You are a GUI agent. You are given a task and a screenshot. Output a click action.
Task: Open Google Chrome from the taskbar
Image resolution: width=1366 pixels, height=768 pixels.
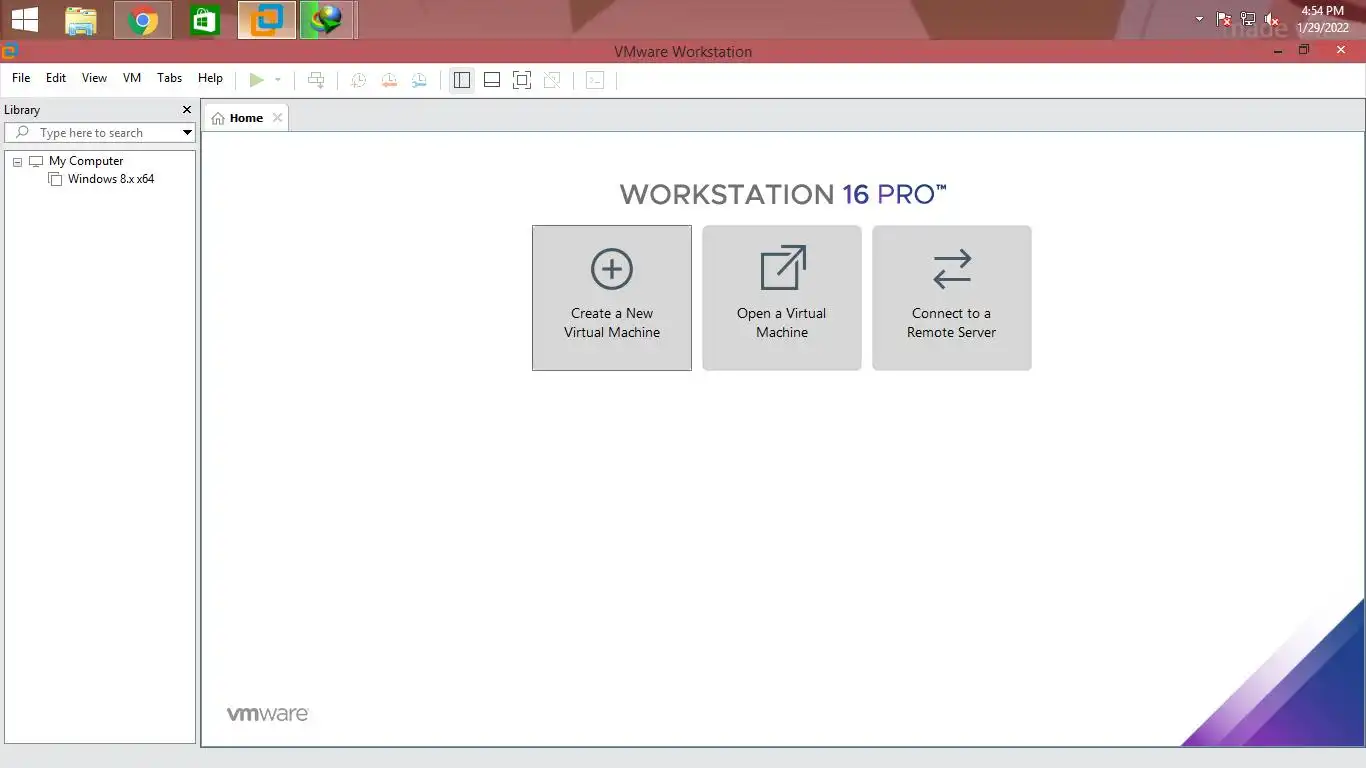143,20
